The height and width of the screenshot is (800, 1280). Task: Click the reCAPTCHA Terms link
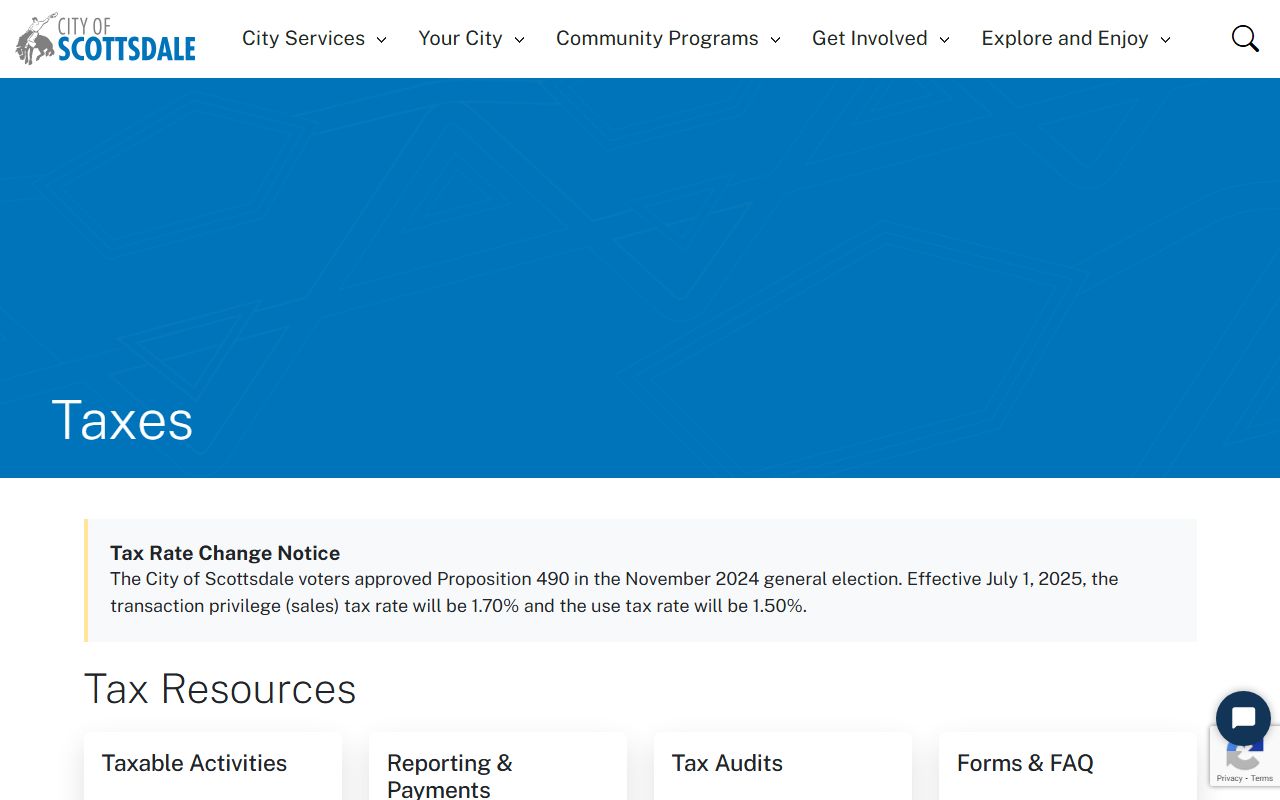(x=1262, y=778)
